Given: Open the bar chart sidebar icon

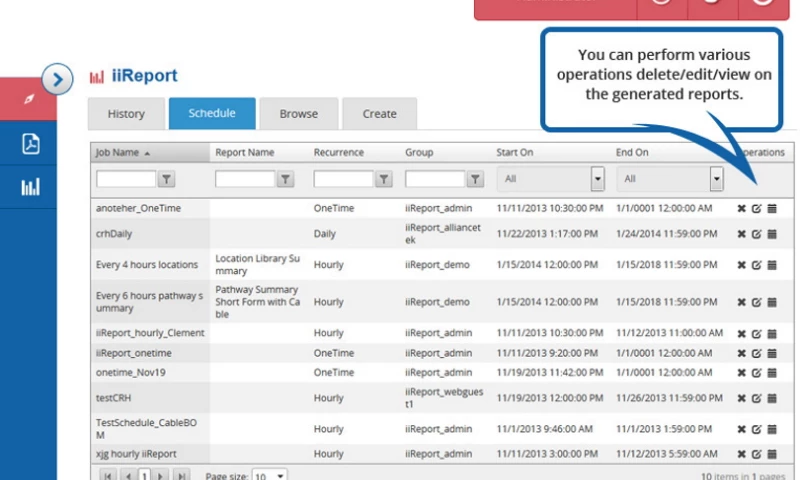Looking at the screenshot, I should (30, 187).
